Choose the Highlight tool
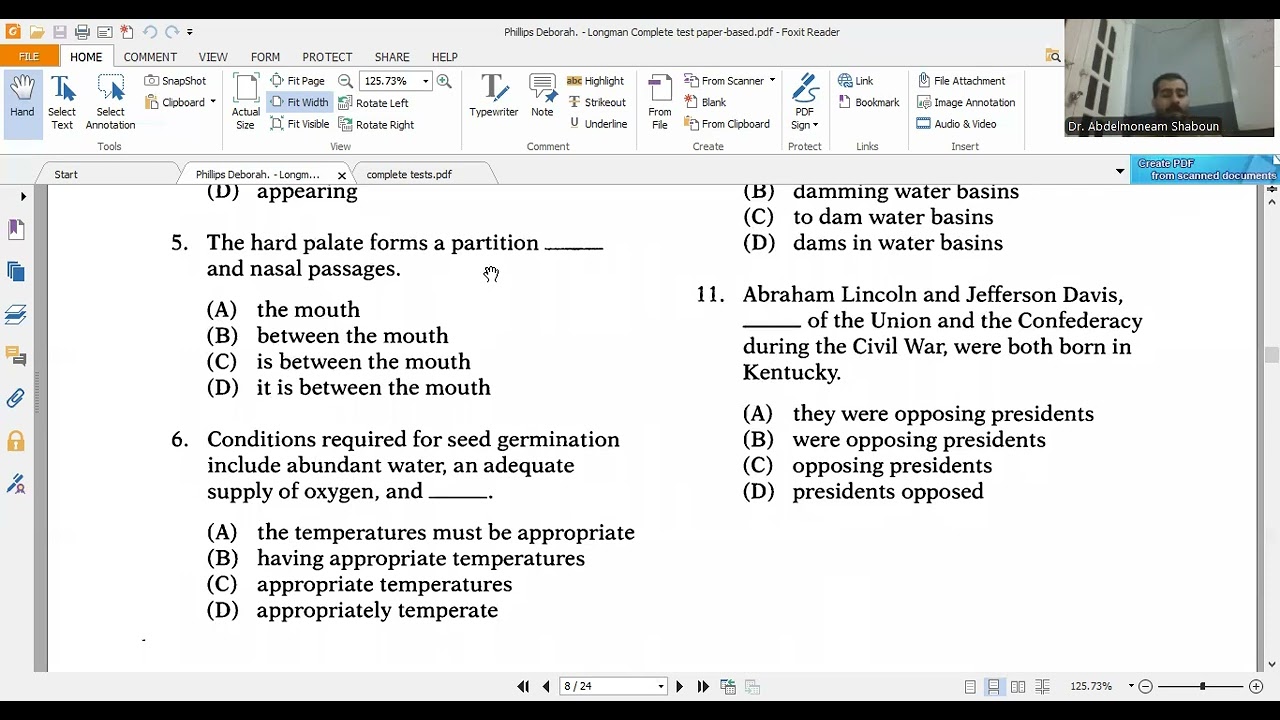1280x720 pixels. click(595, 81)
